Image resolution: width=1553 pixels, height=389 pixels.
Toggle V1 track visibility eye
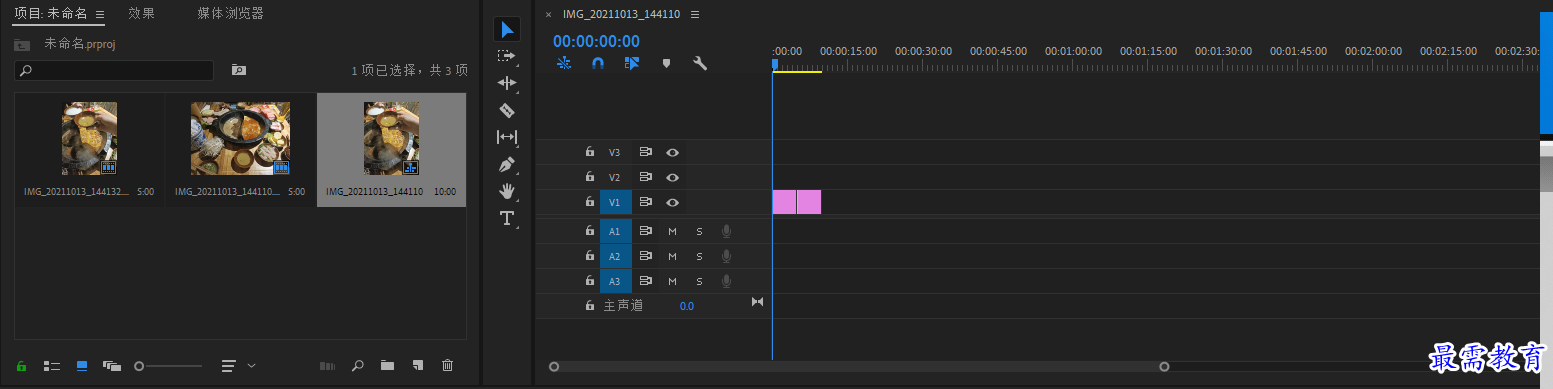(673, 202)
